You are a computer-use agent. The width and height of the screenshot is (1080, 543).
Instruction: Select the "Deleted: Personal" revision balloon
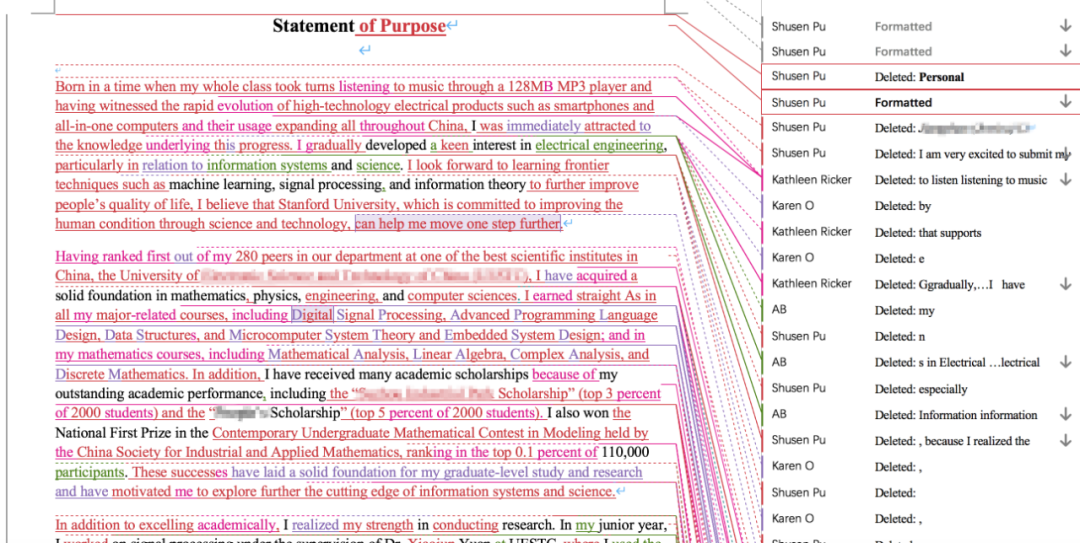[x=919, y=76]
